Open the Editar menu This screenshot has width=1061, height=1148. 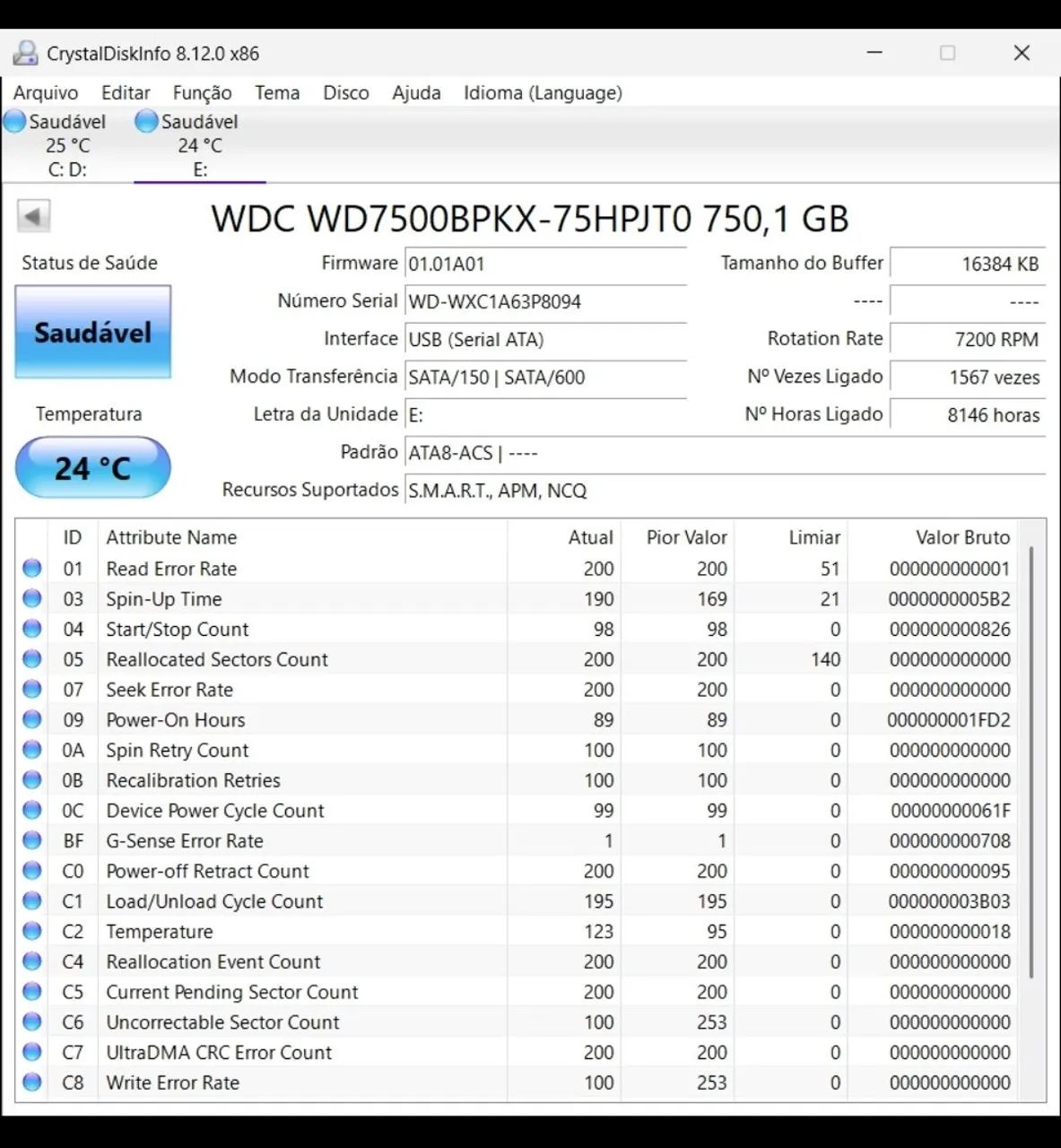[126, 92]
